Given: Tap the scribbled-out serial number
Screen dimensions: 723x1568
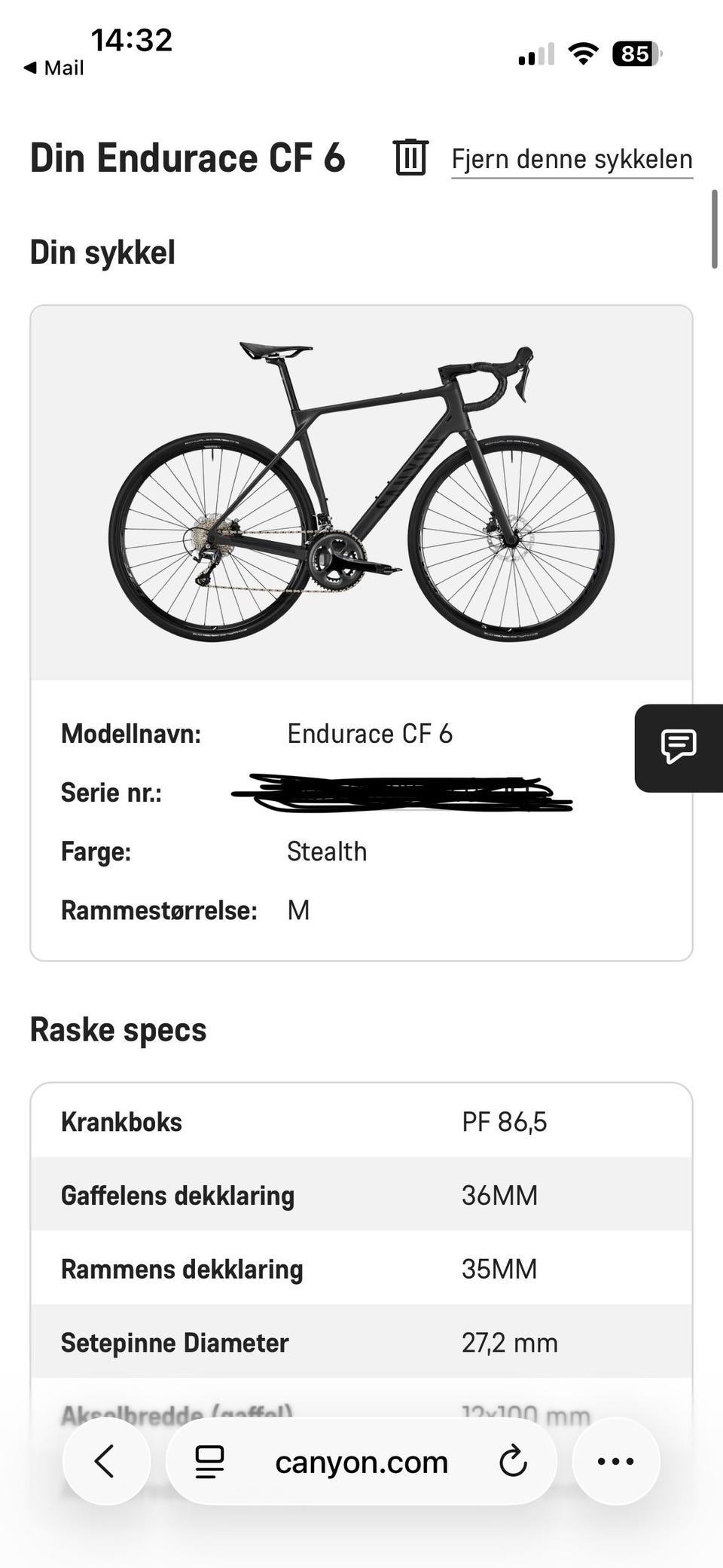Looking at the screenshot, I should point(403,793).
